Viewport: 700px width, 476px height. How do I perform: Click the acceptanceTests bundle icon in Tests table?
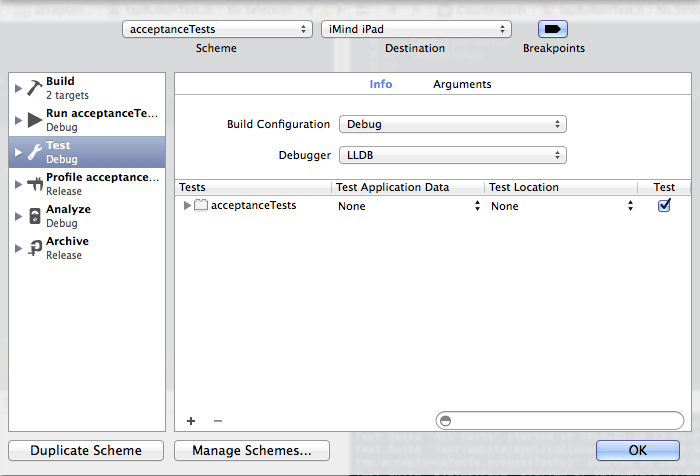click(x=201, y=205)
